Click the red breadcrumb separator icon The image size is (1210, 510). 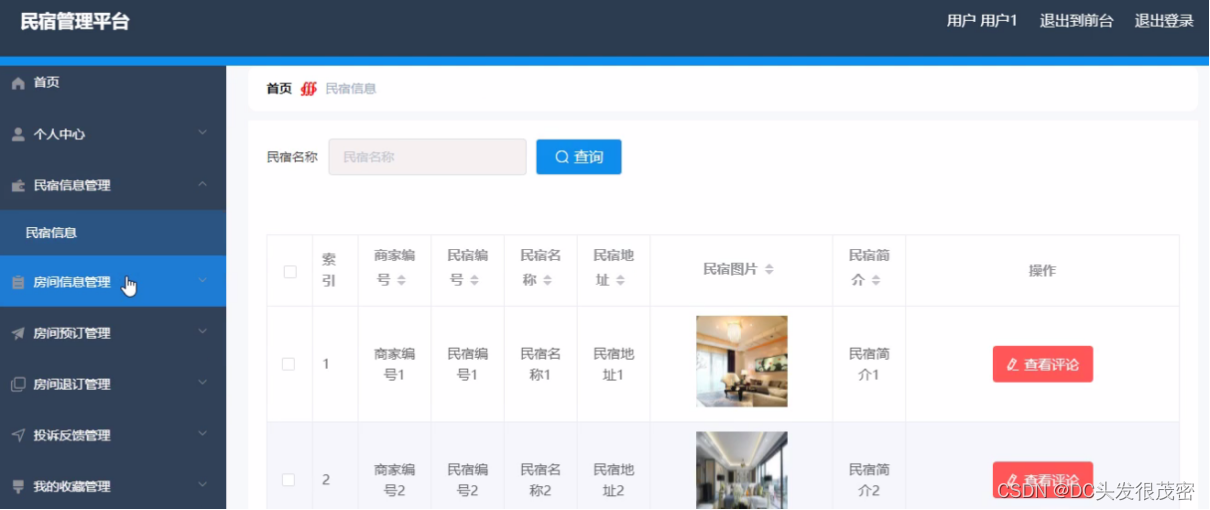tap(309, 89)
